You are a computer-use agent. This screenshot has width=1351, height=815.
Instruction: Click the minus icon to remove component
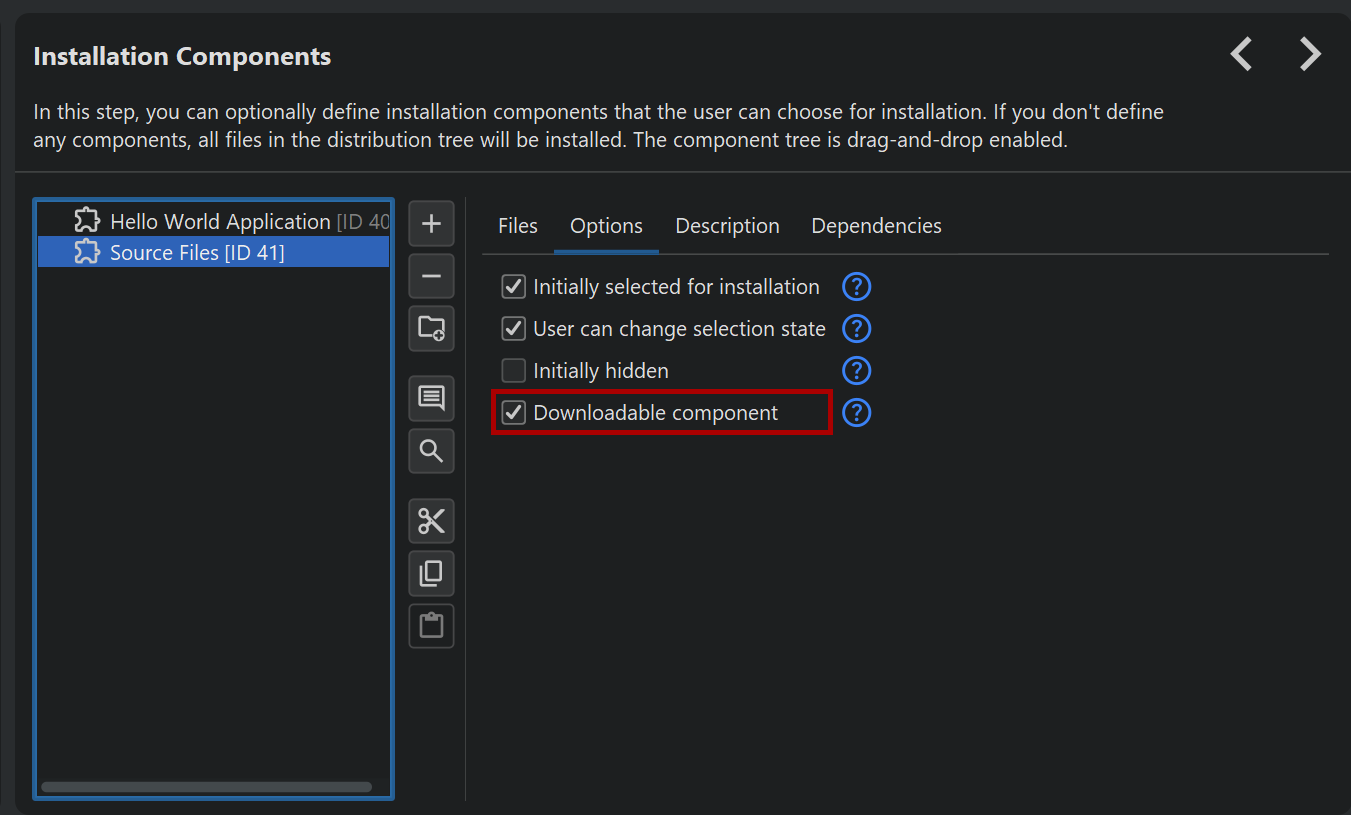pos(431,276)
